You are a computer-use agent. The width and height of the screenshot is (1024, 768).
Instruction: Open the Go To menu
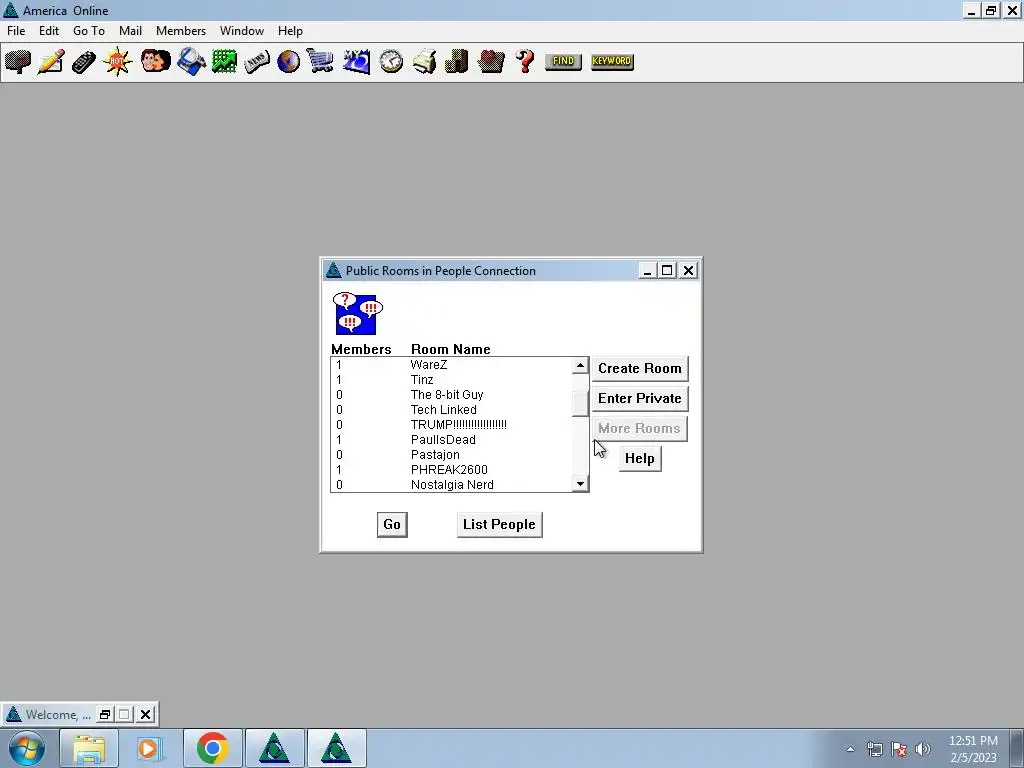tap(89, 31)
